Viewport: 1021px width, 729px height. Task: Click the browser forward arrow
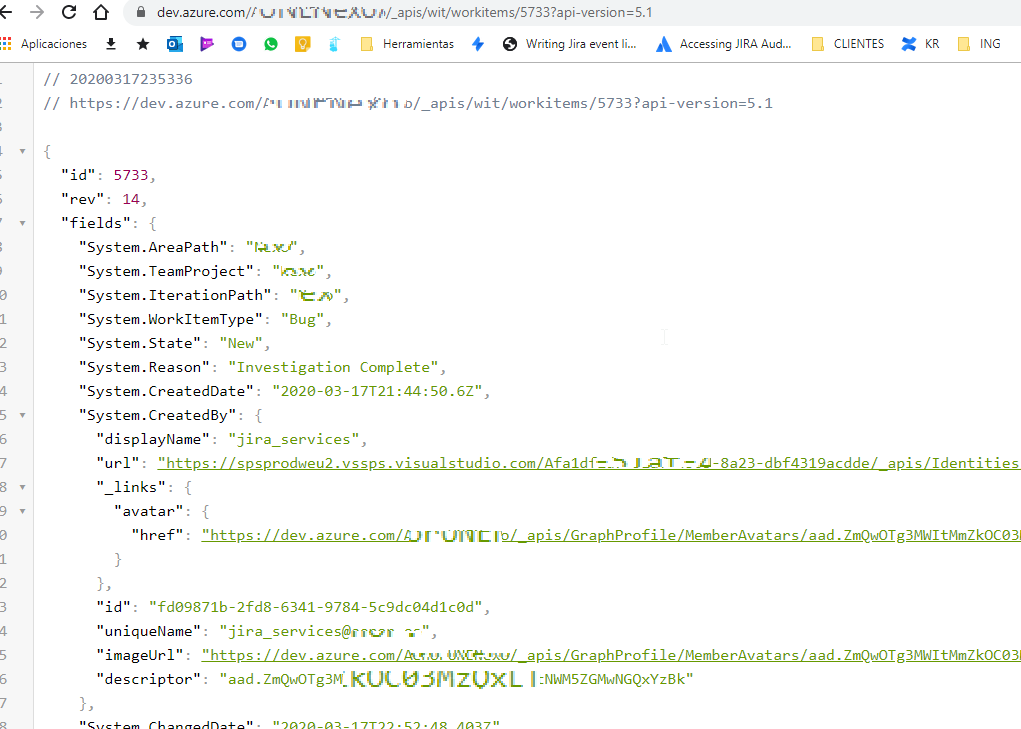[x=37, y=12]
